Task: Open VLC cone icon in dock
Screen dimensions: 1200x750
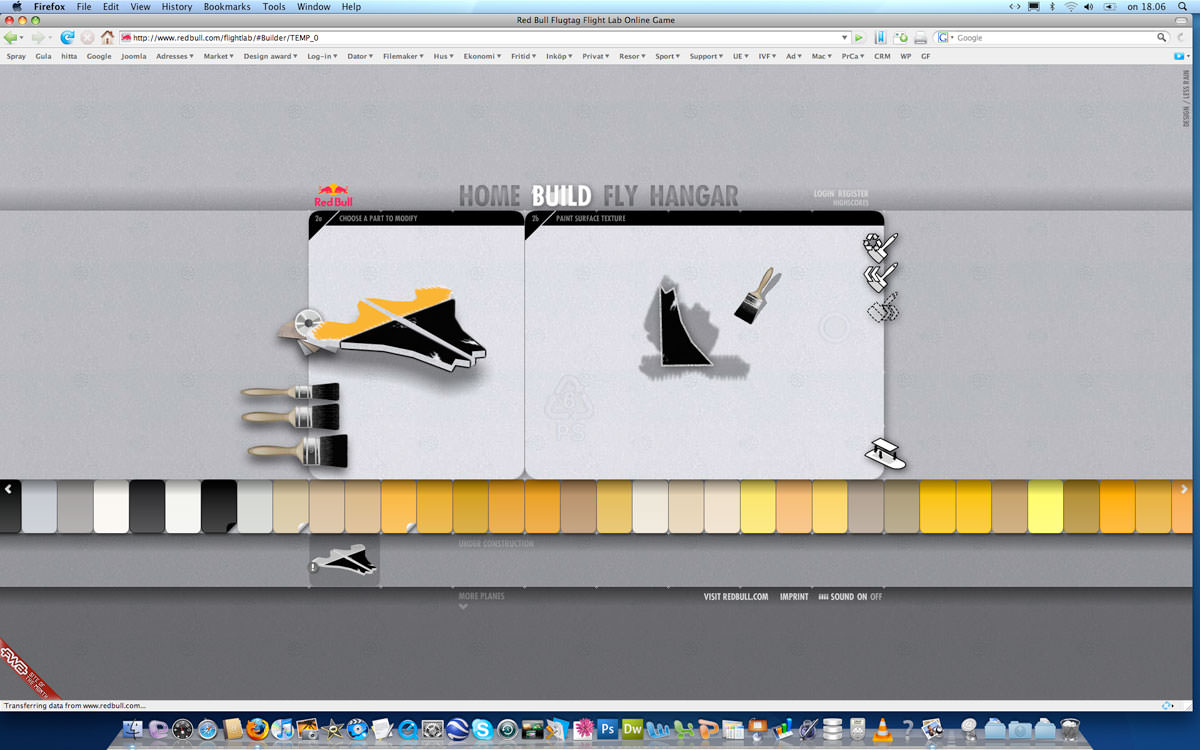Action: coord(881,729)
